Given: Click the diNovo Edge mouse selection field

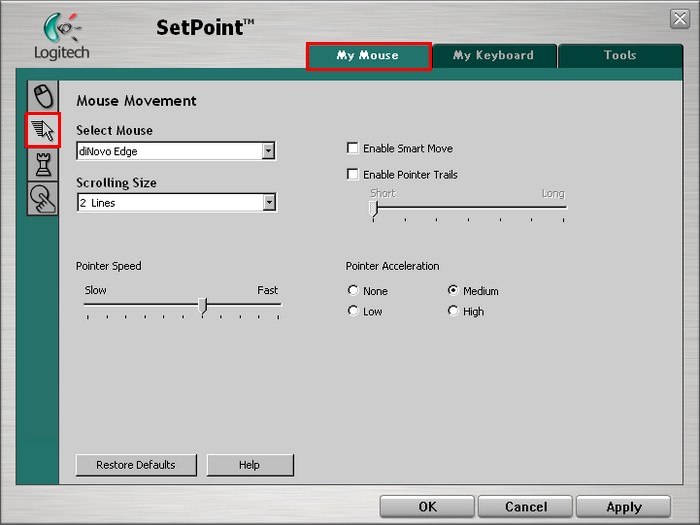Looking at the screenshot, I should coord(176,151).
